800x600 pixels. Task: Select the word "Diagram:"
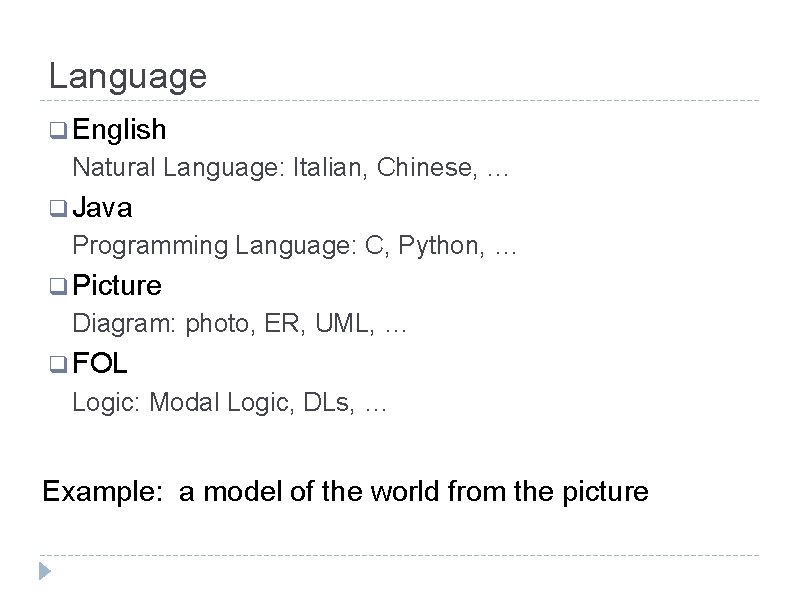pyautogui.click(x=125, y=324)
